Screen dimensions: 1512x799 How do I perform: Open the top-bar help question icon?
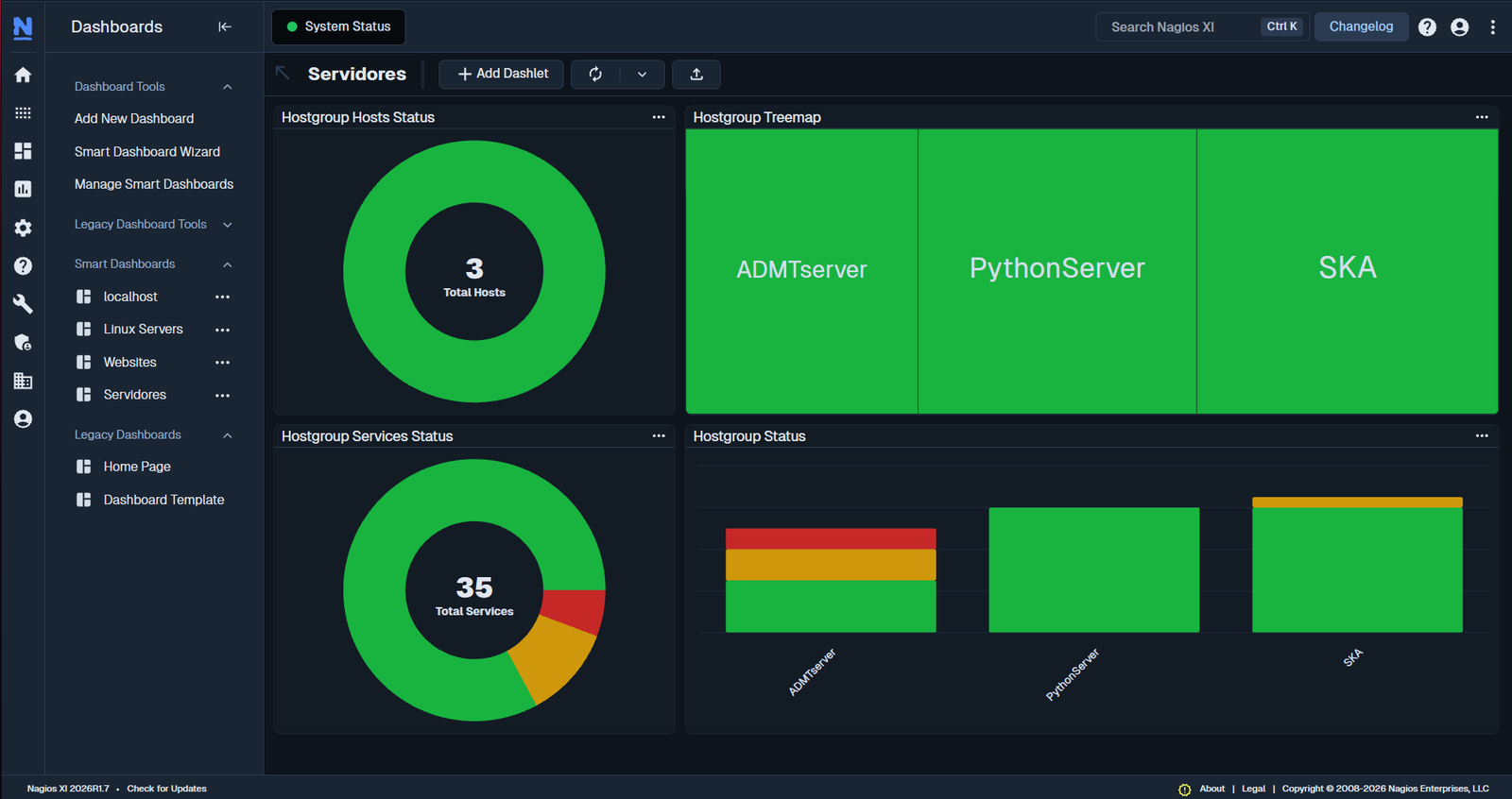[1427, 27]
